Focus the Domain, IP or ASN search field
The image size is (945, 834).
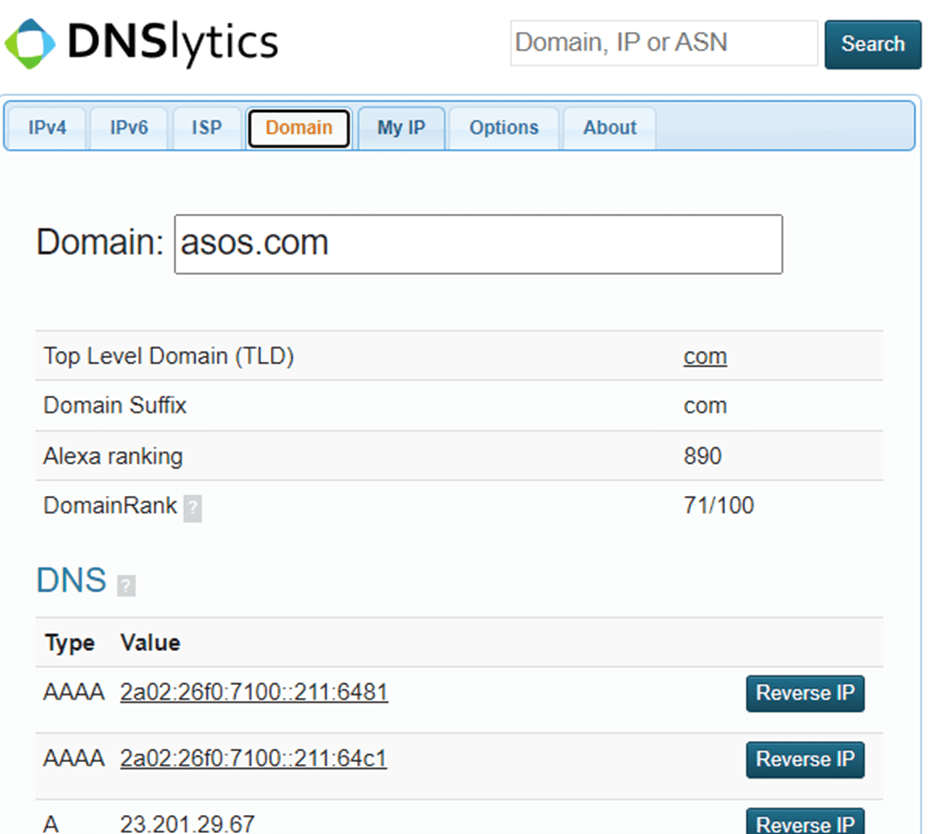(664, 43)
